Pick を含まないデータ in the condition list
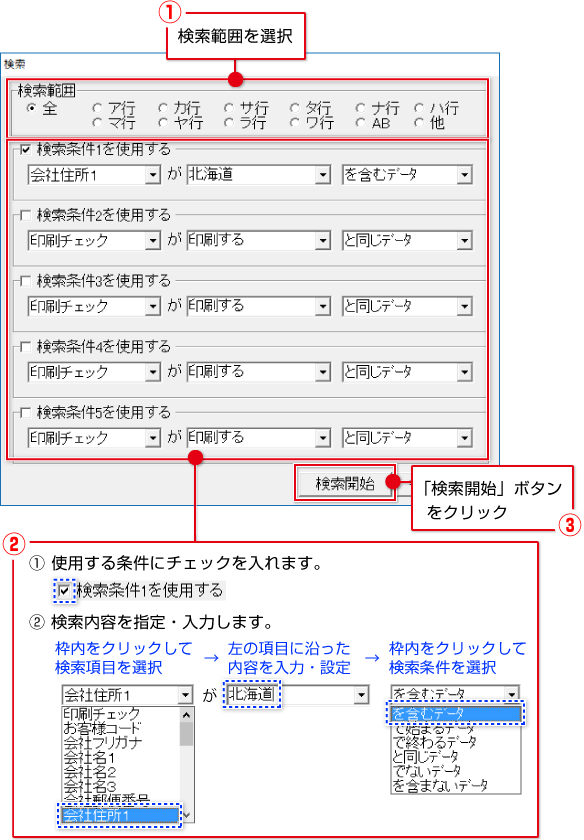 (x=440, y=785)
